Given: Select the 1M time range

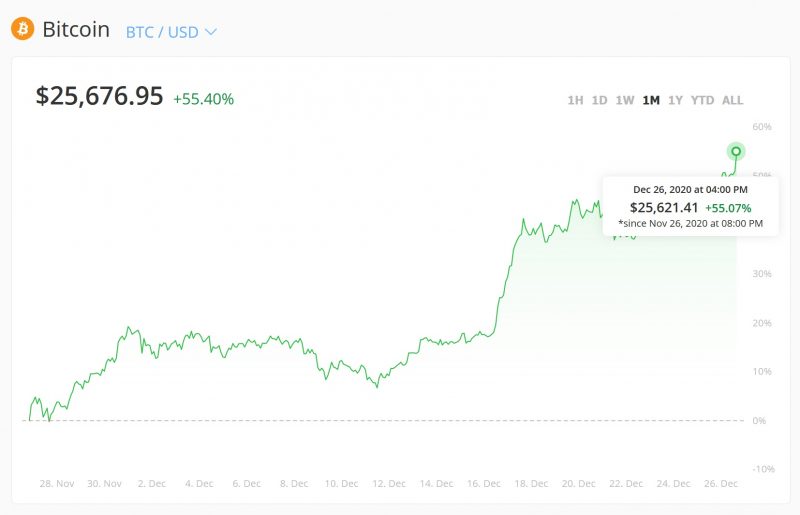Looking at the screenshot, I should click(651, 100).
